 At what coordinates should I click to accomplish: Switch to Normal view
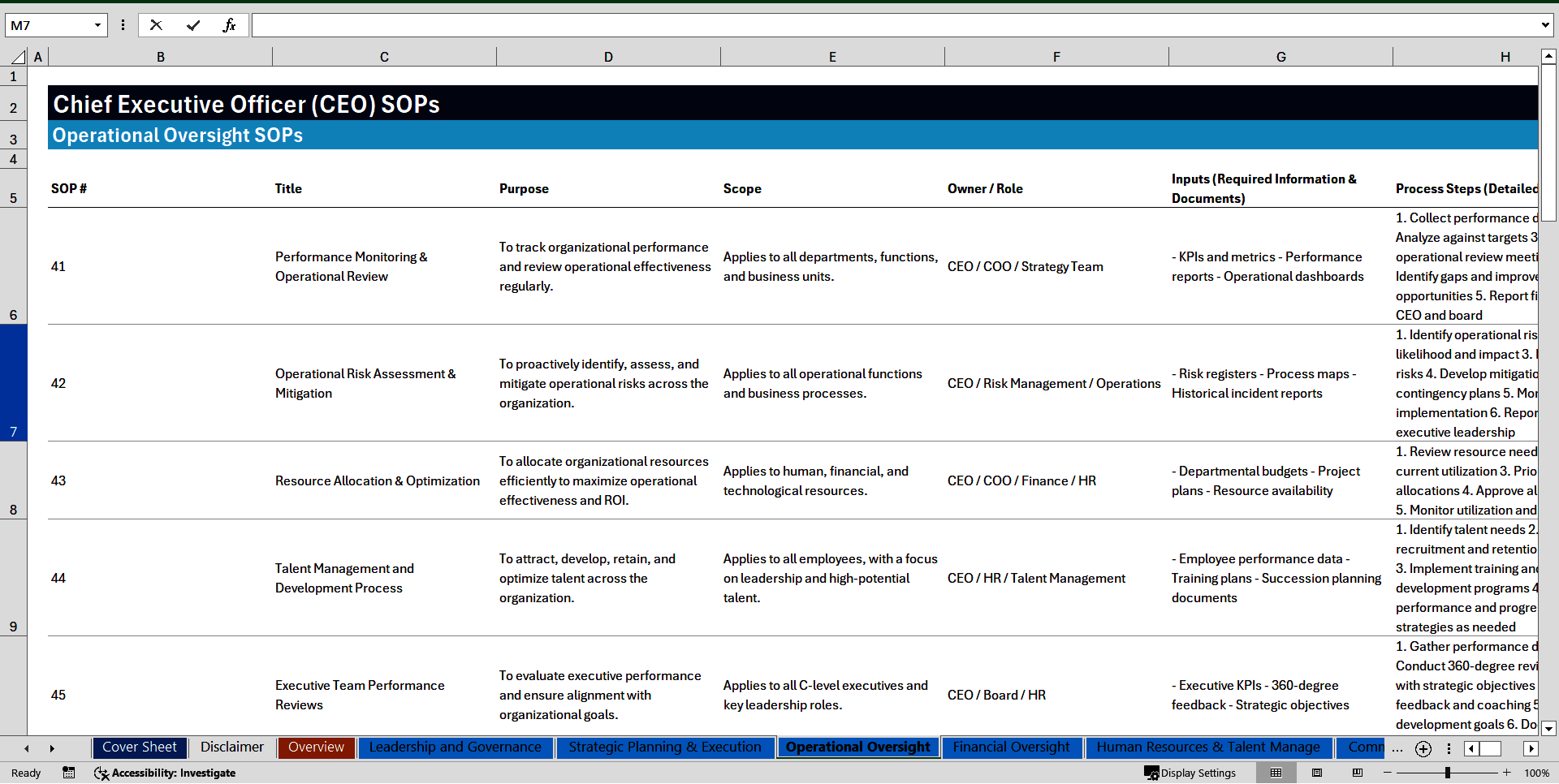(x=1276, y=773)
